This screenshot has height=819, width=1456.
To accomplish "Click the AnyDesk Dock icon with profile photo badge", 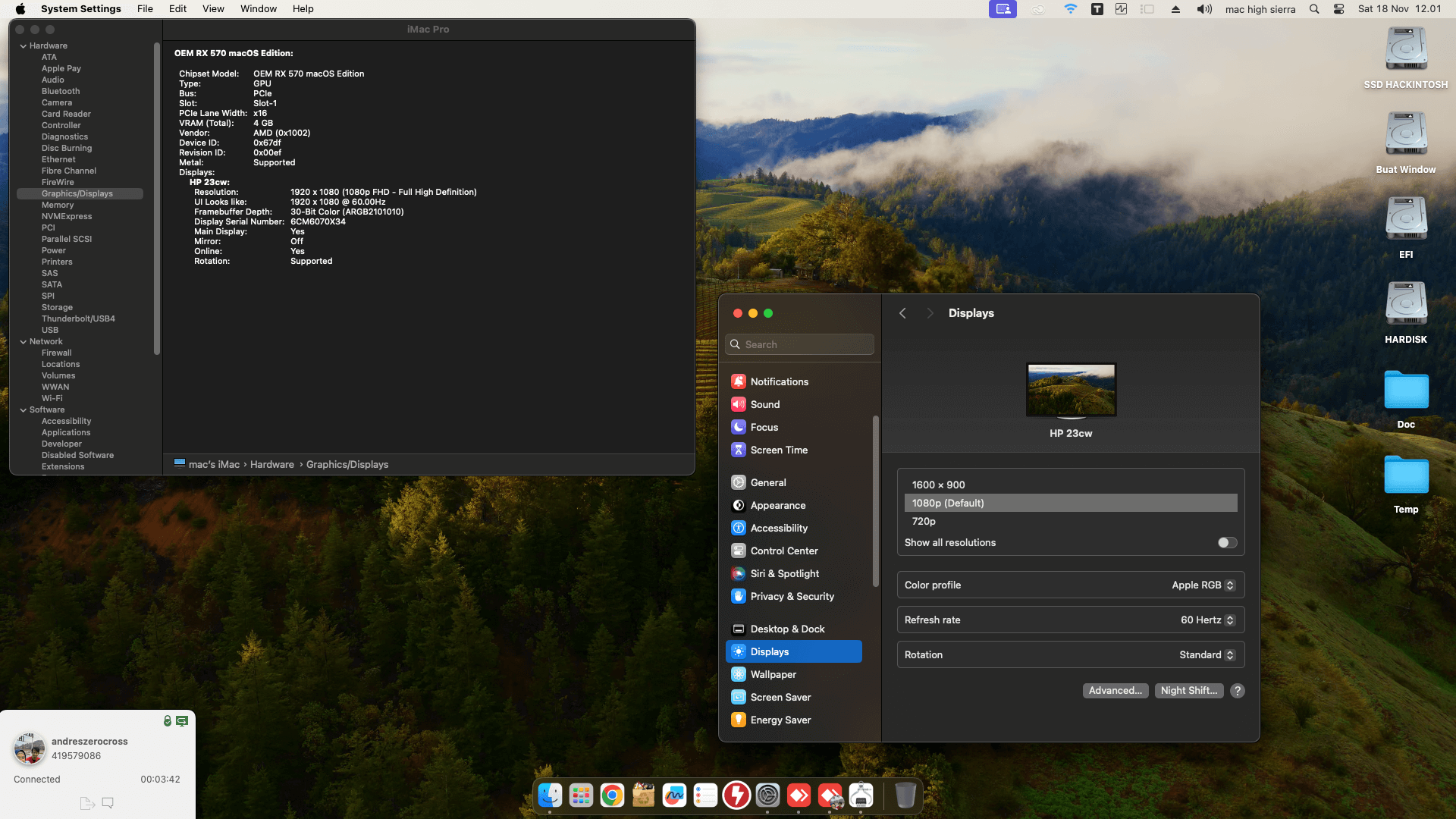I will coord(830,795).
